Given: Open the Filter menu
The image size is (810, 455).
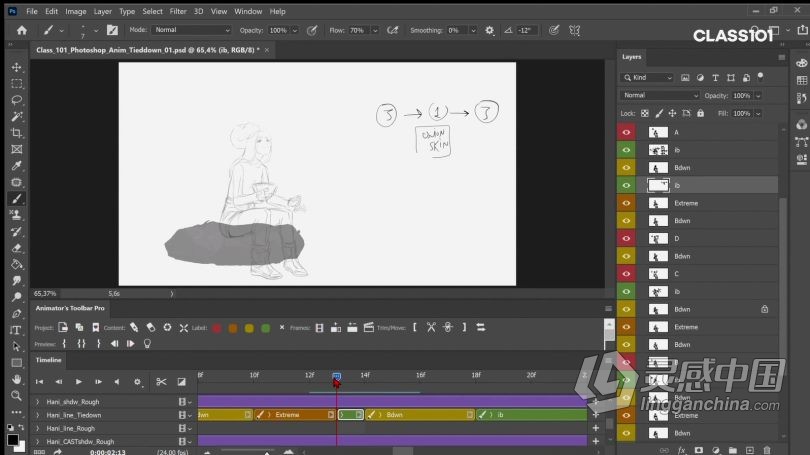Looking at the screenshot, I should click(178, 11).
